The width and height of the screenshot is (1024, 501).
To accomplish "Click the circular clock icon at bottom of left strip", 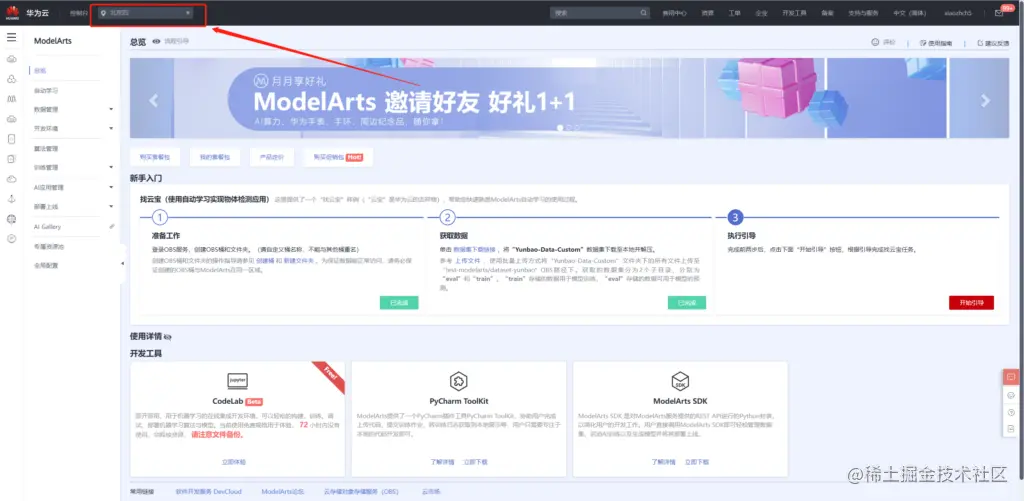I will 11,238.
